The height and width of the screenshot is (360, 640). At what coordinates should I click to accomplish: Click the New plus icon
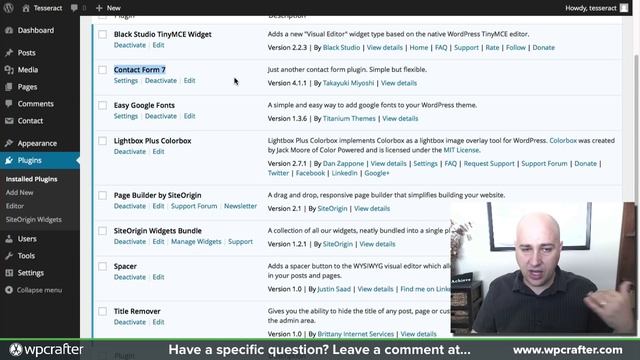[99, 8]
